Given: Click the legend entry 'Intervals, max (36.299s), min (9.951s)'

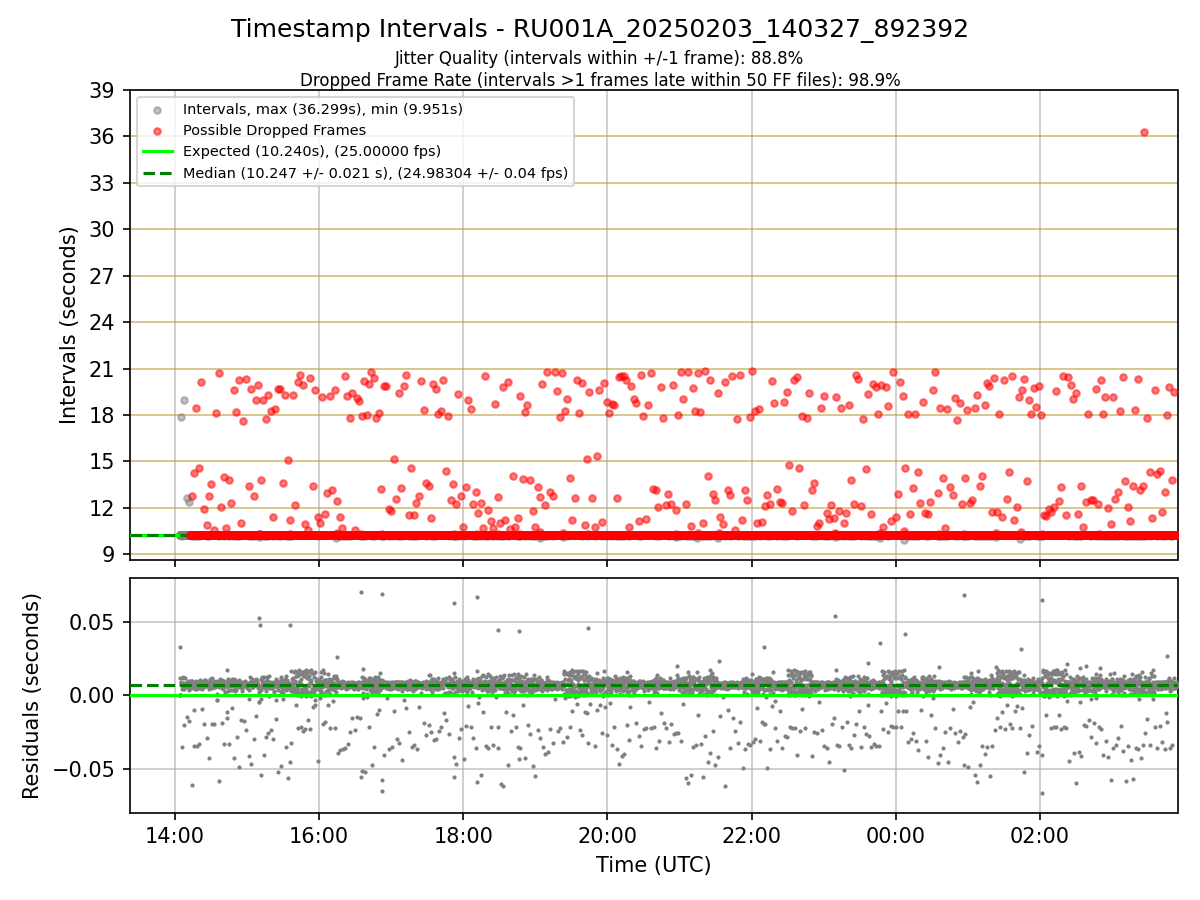Looking at the screenshot, I should coord(323,109).
